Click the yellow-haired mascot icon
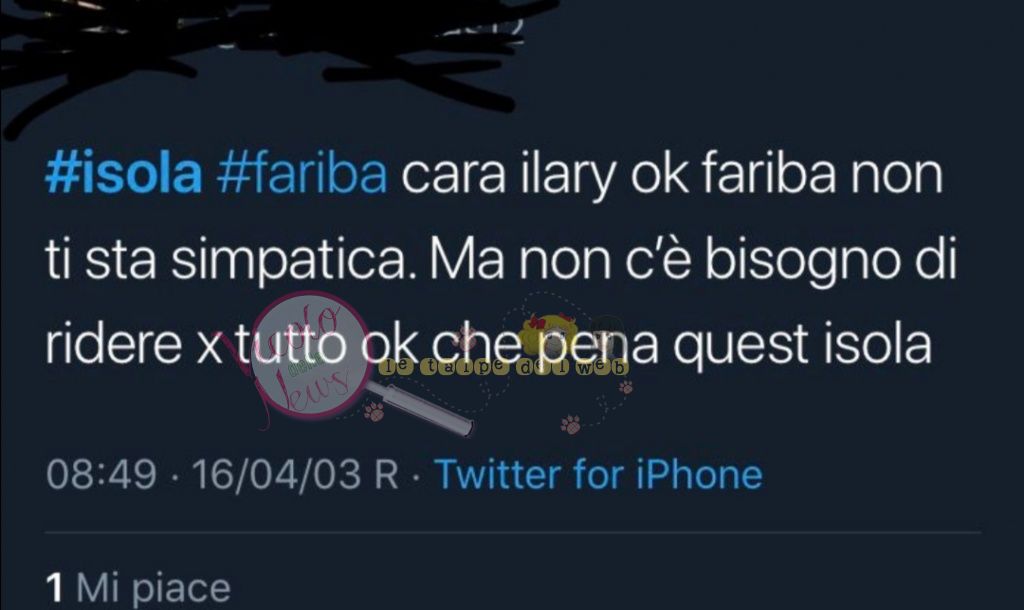Screen dimensions: 1024x610 click(x=551, y=332)
